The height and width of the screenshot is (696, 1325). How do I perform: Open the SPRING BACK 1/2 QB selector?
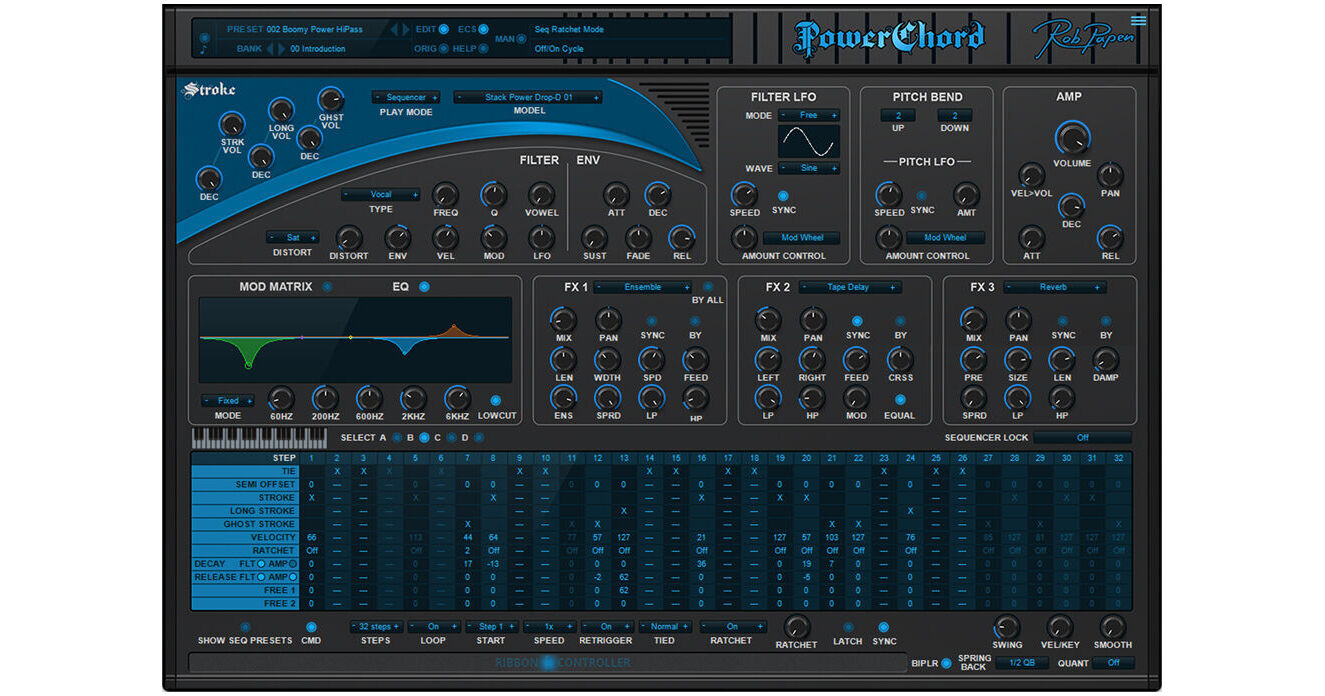[1020, 663]
